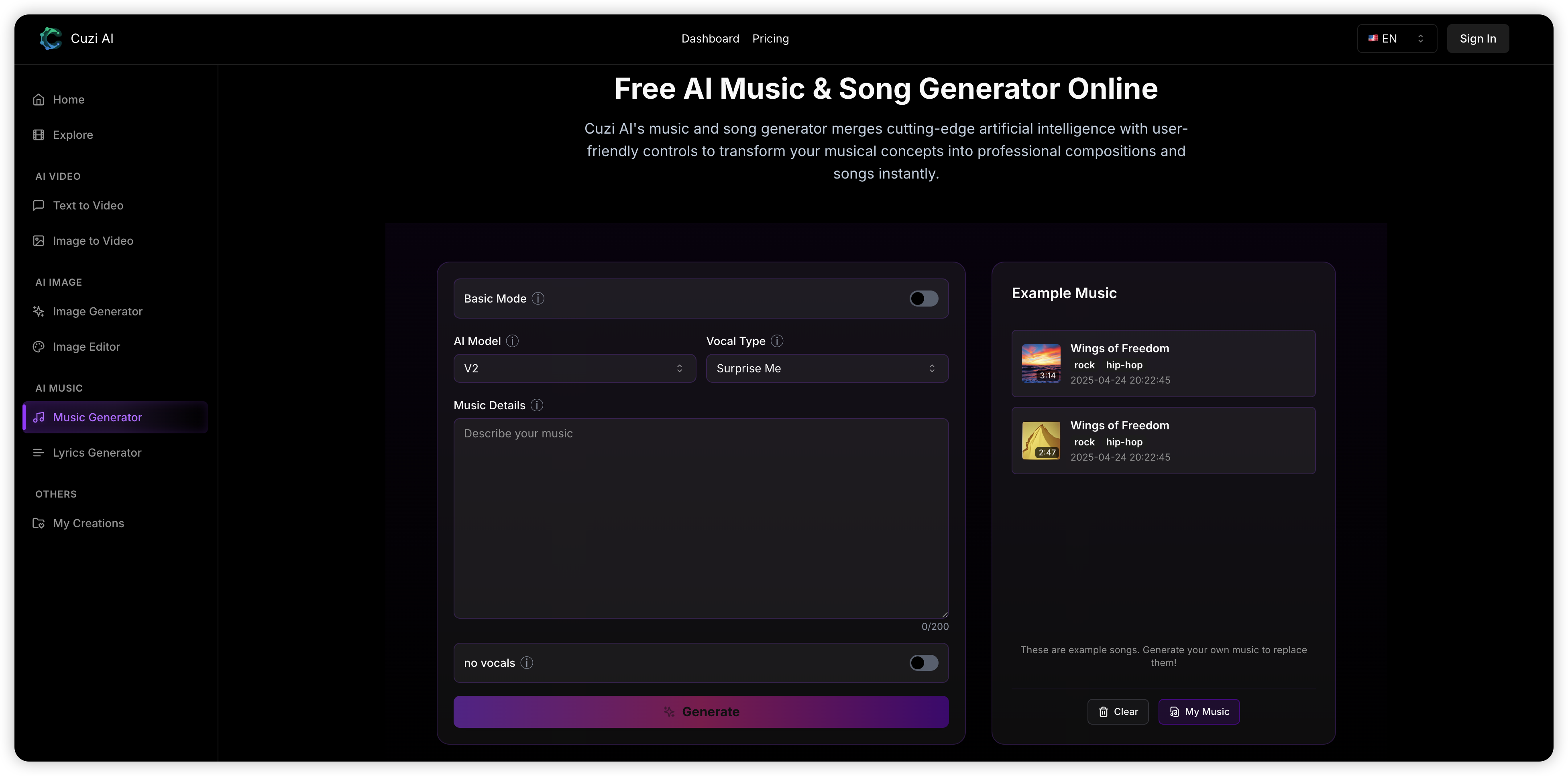
Task: Open the EN language selector
Action: pos(1396,39)
